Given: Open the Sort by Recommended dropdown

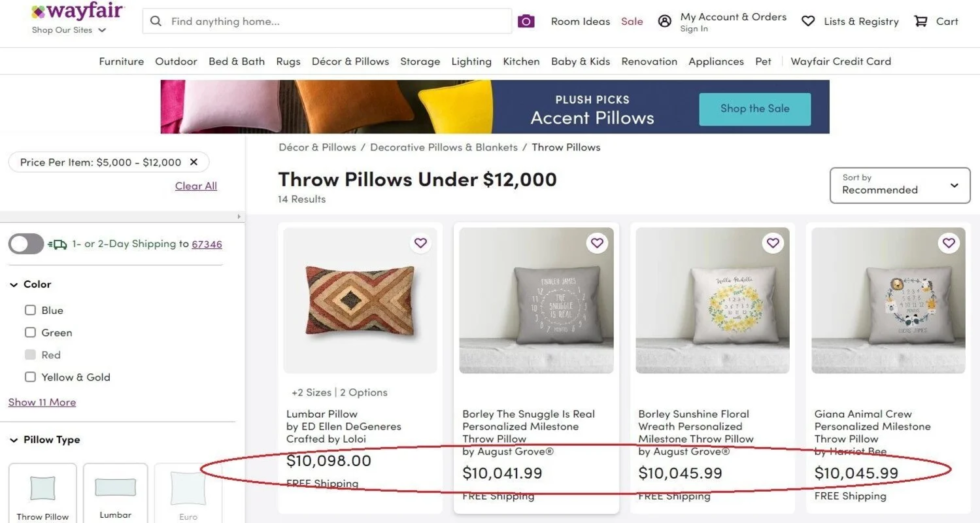Looking at the screenshot, I should point(900,185).
